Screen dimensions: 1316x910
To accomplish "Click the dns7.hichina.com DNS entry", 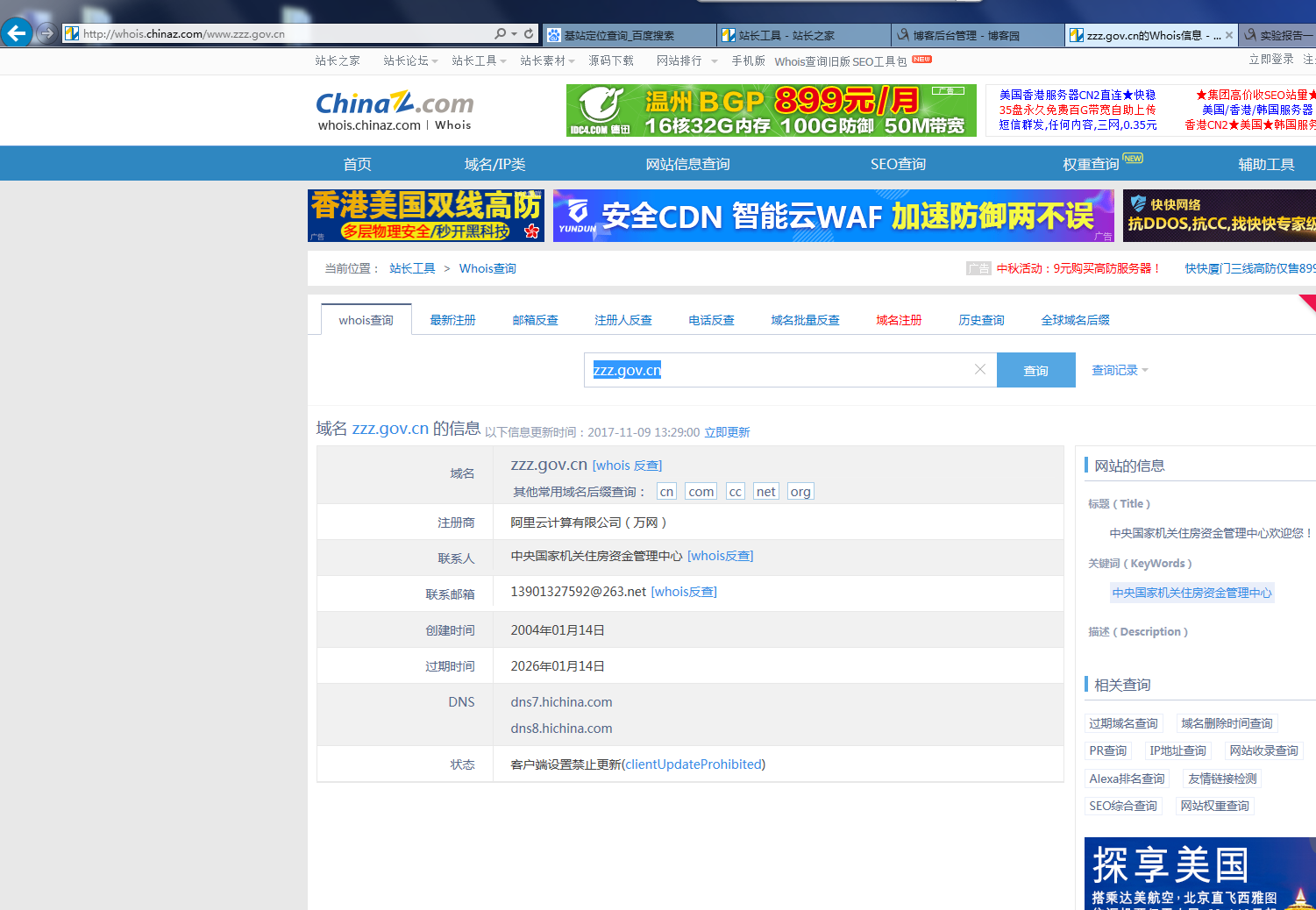I will tap(562, 702).
